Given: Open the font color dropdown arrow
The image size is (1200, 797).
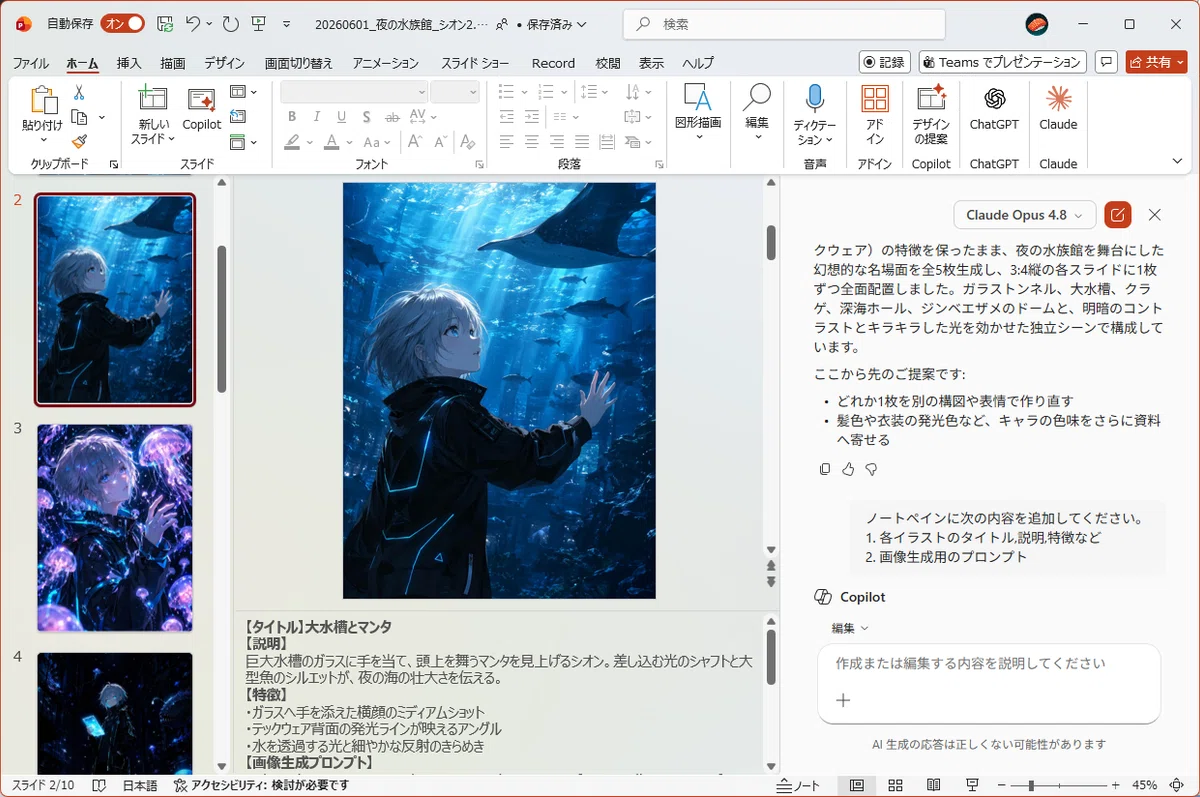Looking at the screenshot, I should (x=349, y=142).
